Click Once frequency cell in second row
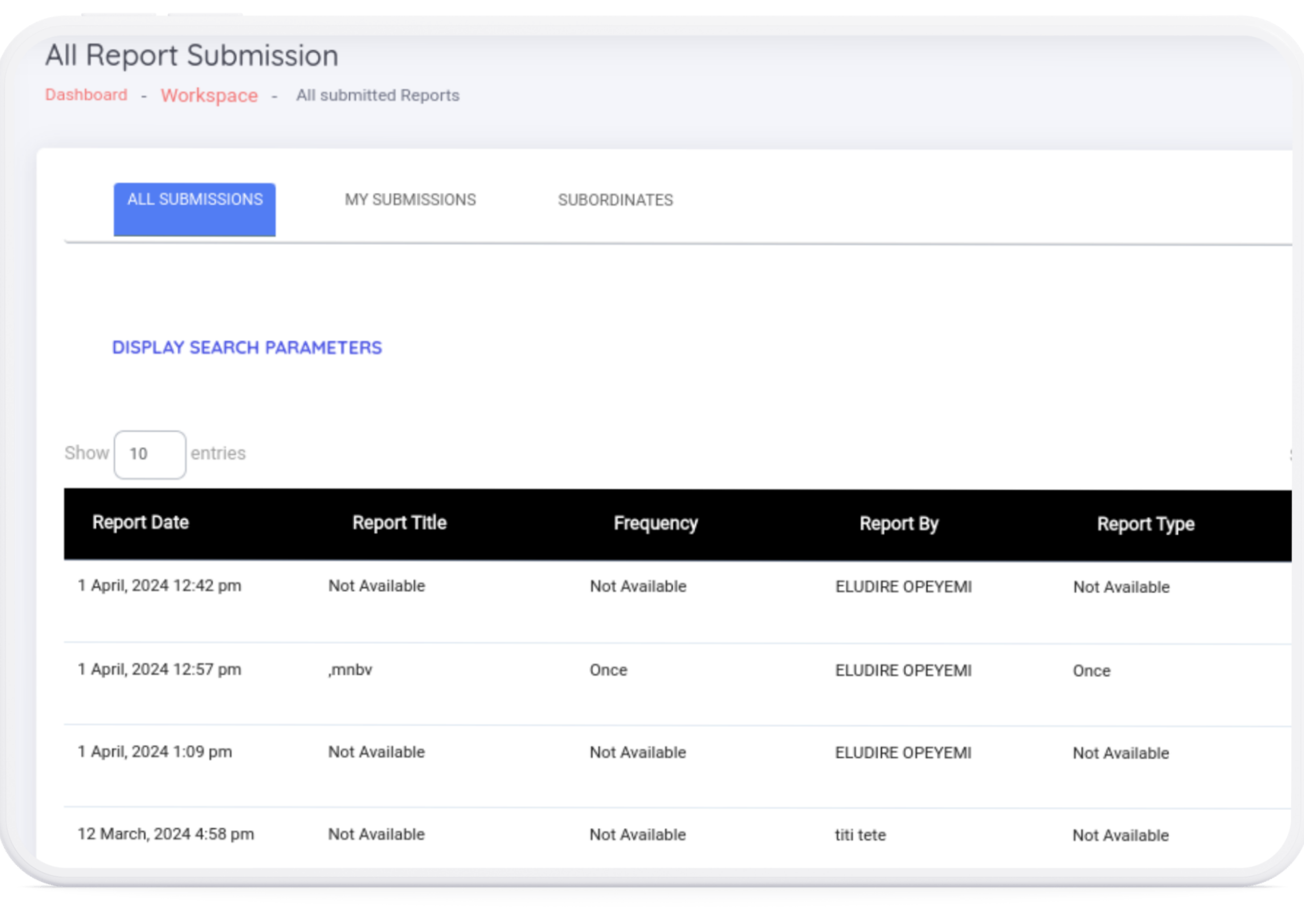The image size is (1304, 924). (x=608, y=670)
